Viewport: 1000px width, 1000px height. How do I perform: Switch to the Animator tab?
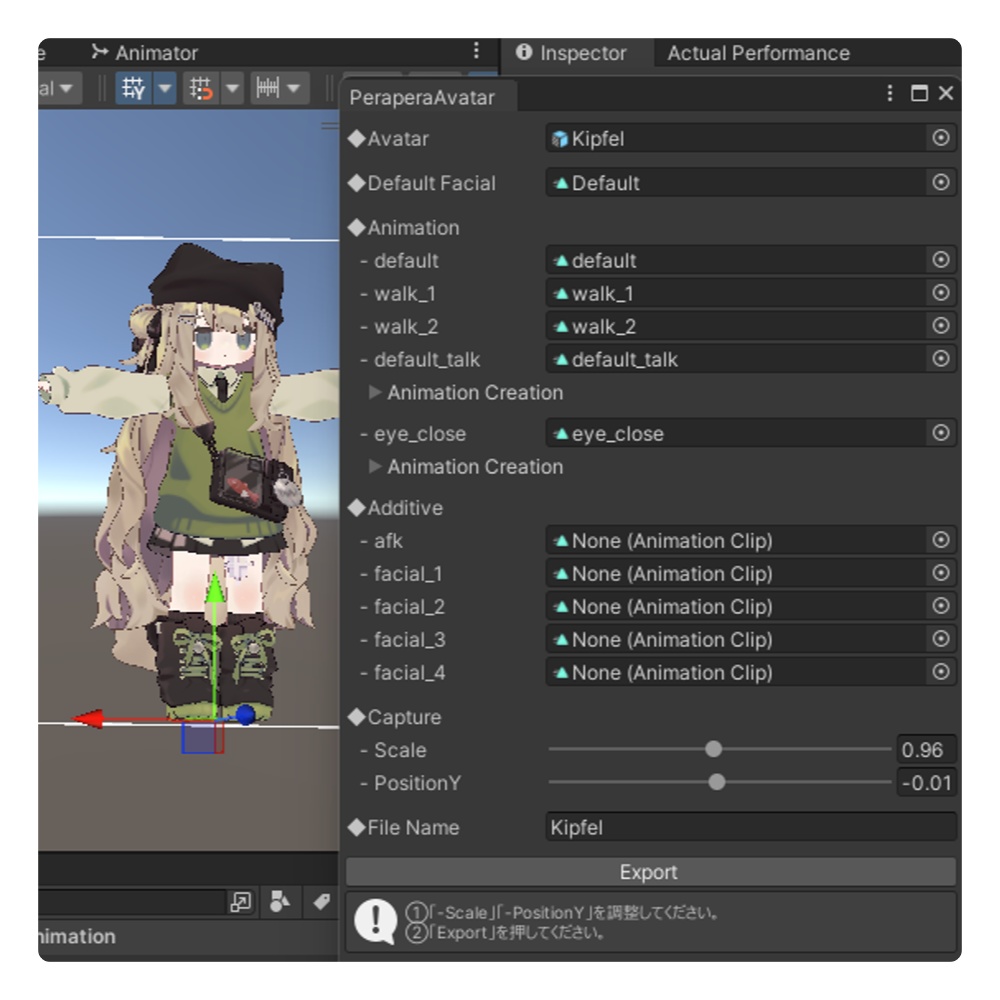(x=145, y=53)
